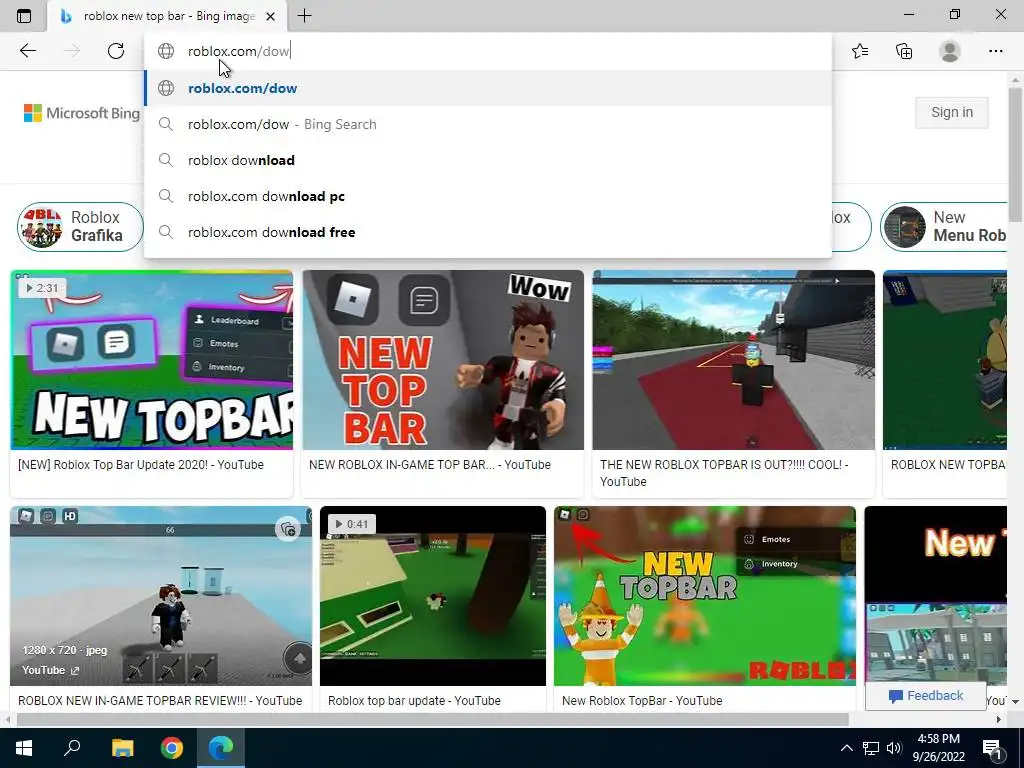Click the Sign in button
This screenshot has width=1024, height=768.
coord(952,112)
